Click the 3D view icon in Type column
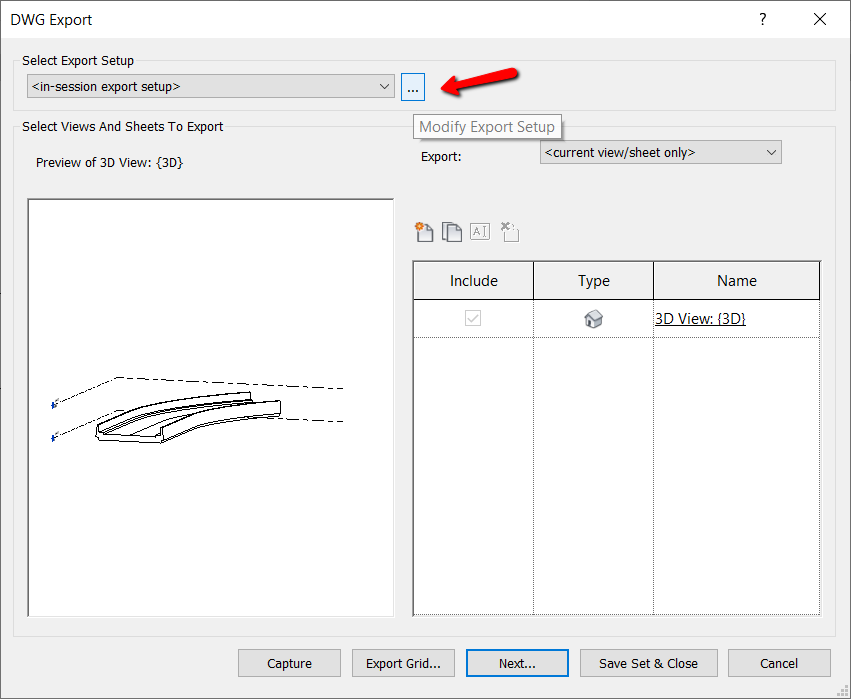This screenshot has width=851, height=699. pyautogui.click(x=593, y=318)
